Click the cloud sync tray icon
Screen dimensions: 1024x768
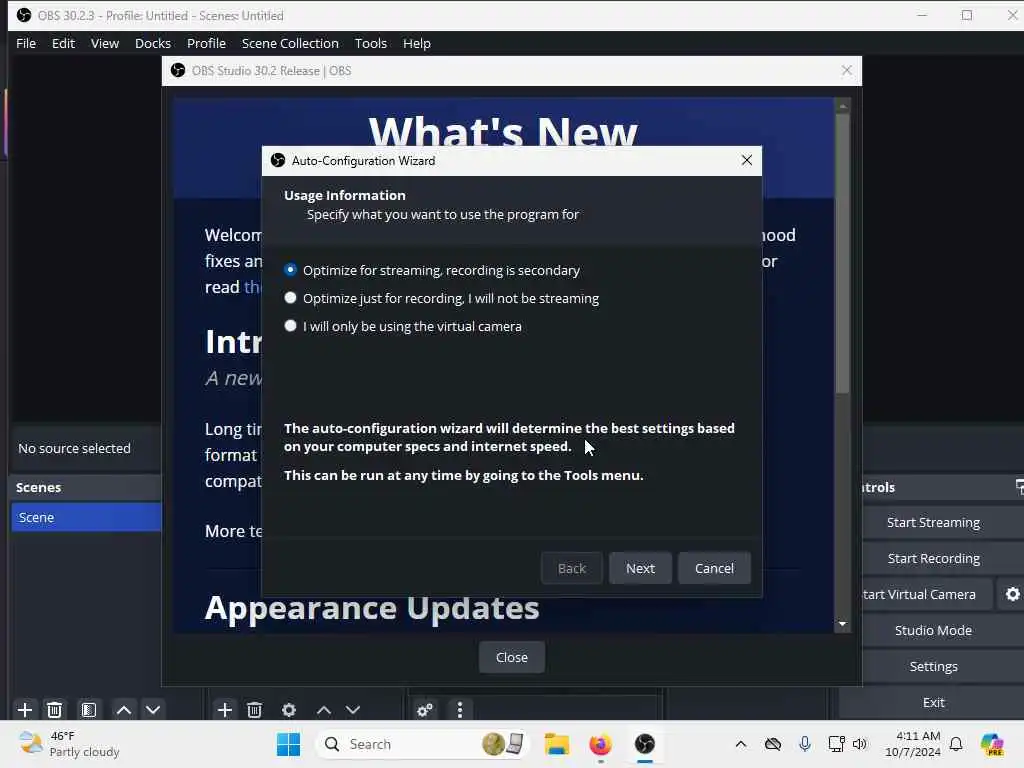[x=773, y=744]
